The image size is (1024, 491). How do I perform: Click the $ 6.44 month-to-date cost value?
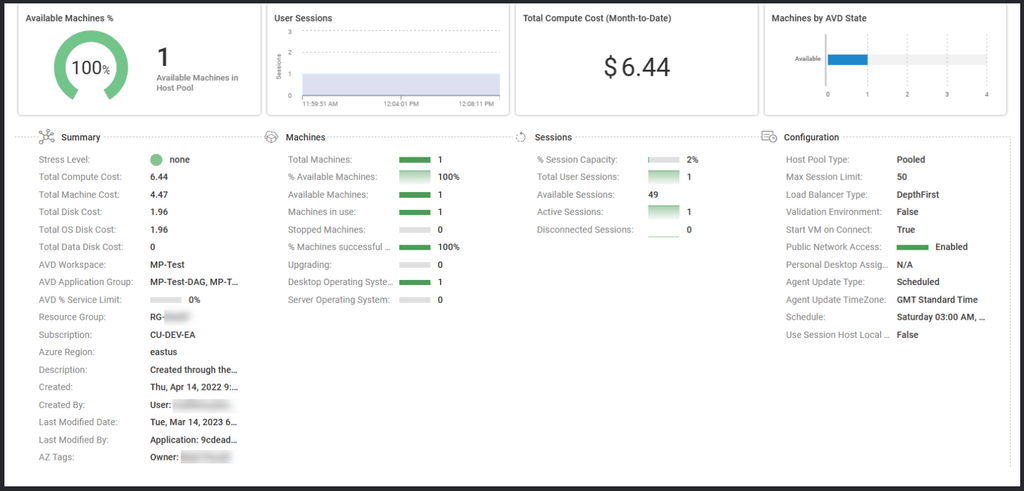tap(637, 67)
